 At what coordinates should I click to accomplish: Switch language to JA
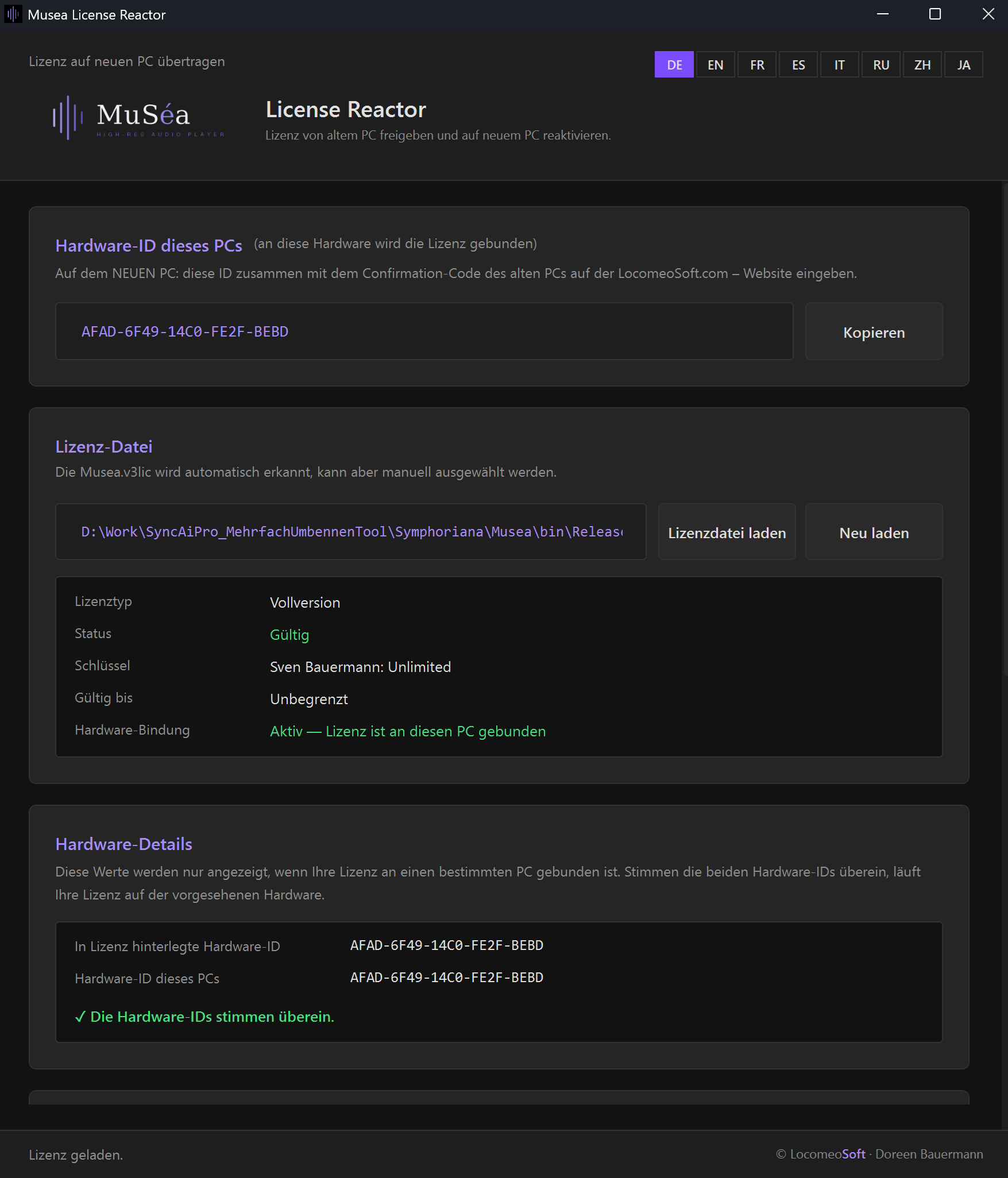964,64
